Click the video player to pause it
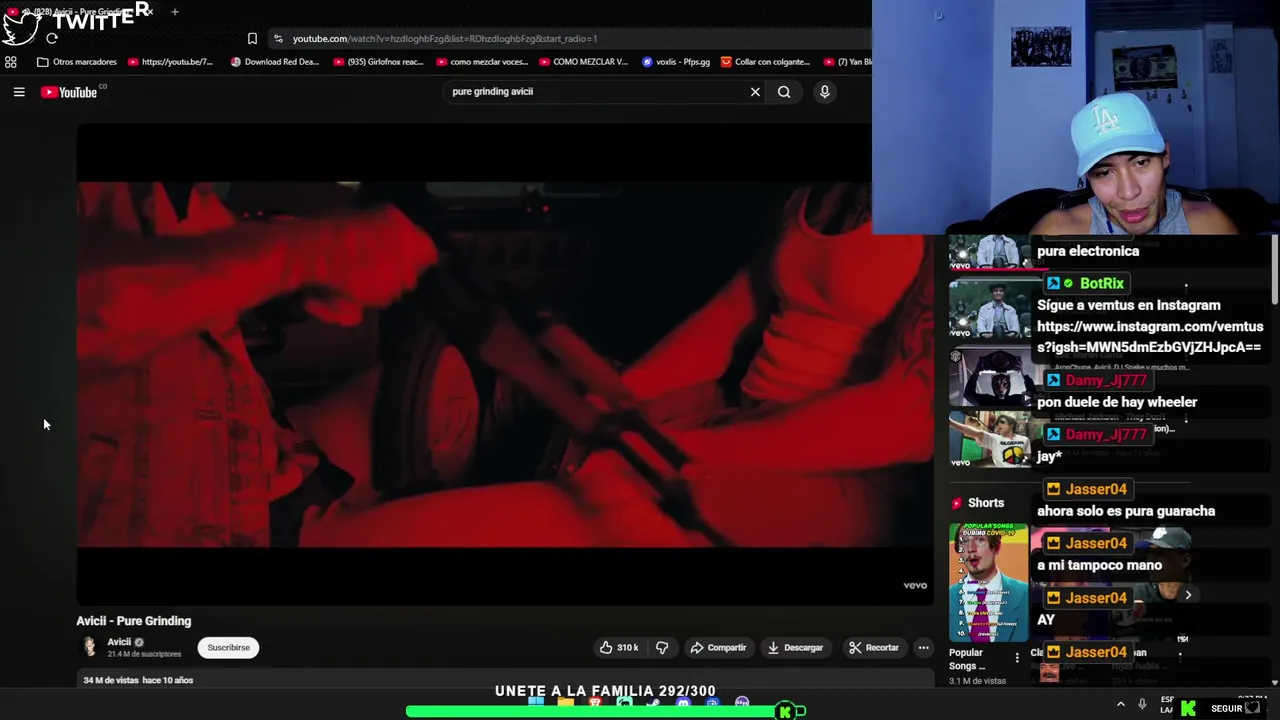 505,365
